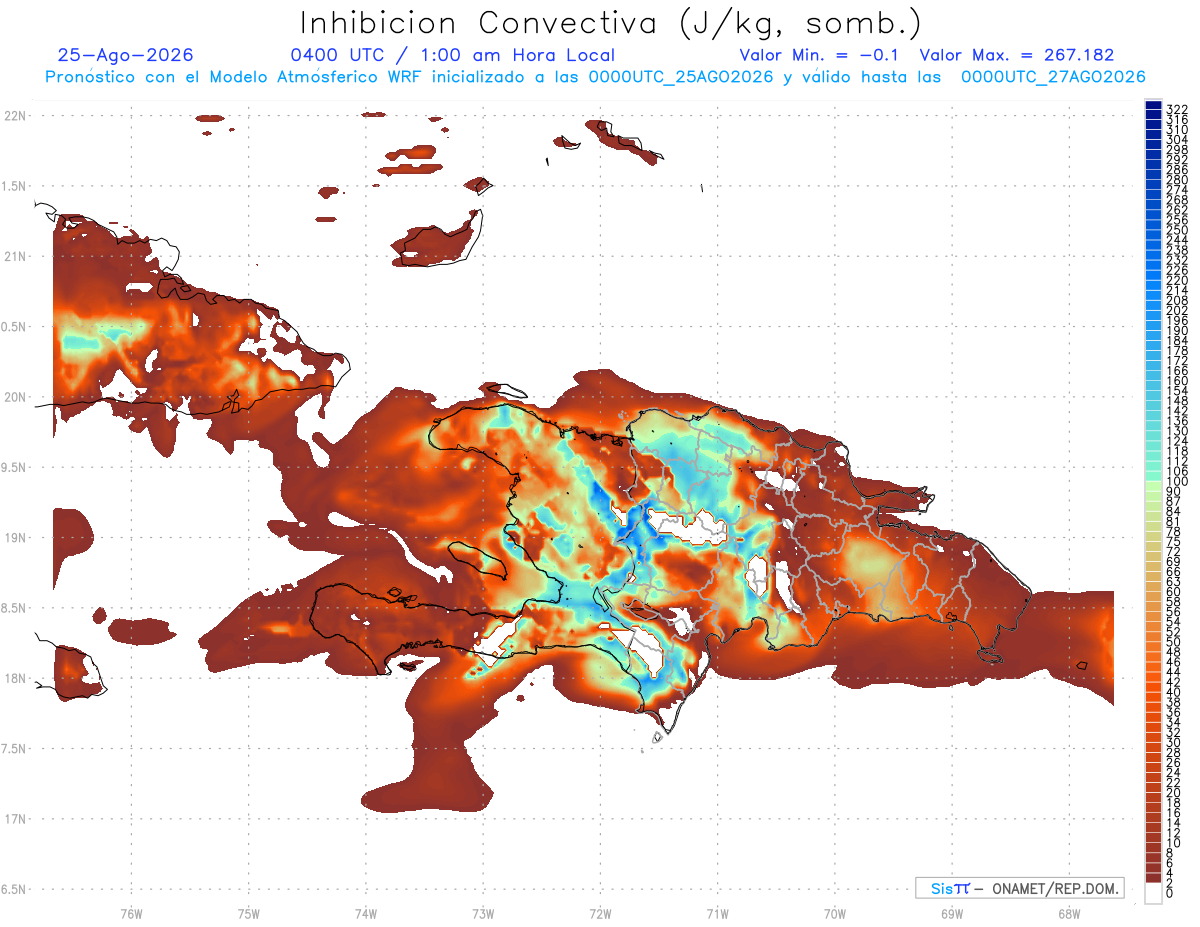Click the 'Pronóstico con el Modelo Atmosferico WRF' line
This screenshot has width=1200, height=927.
pyautogui.click(x=596, y=77)
